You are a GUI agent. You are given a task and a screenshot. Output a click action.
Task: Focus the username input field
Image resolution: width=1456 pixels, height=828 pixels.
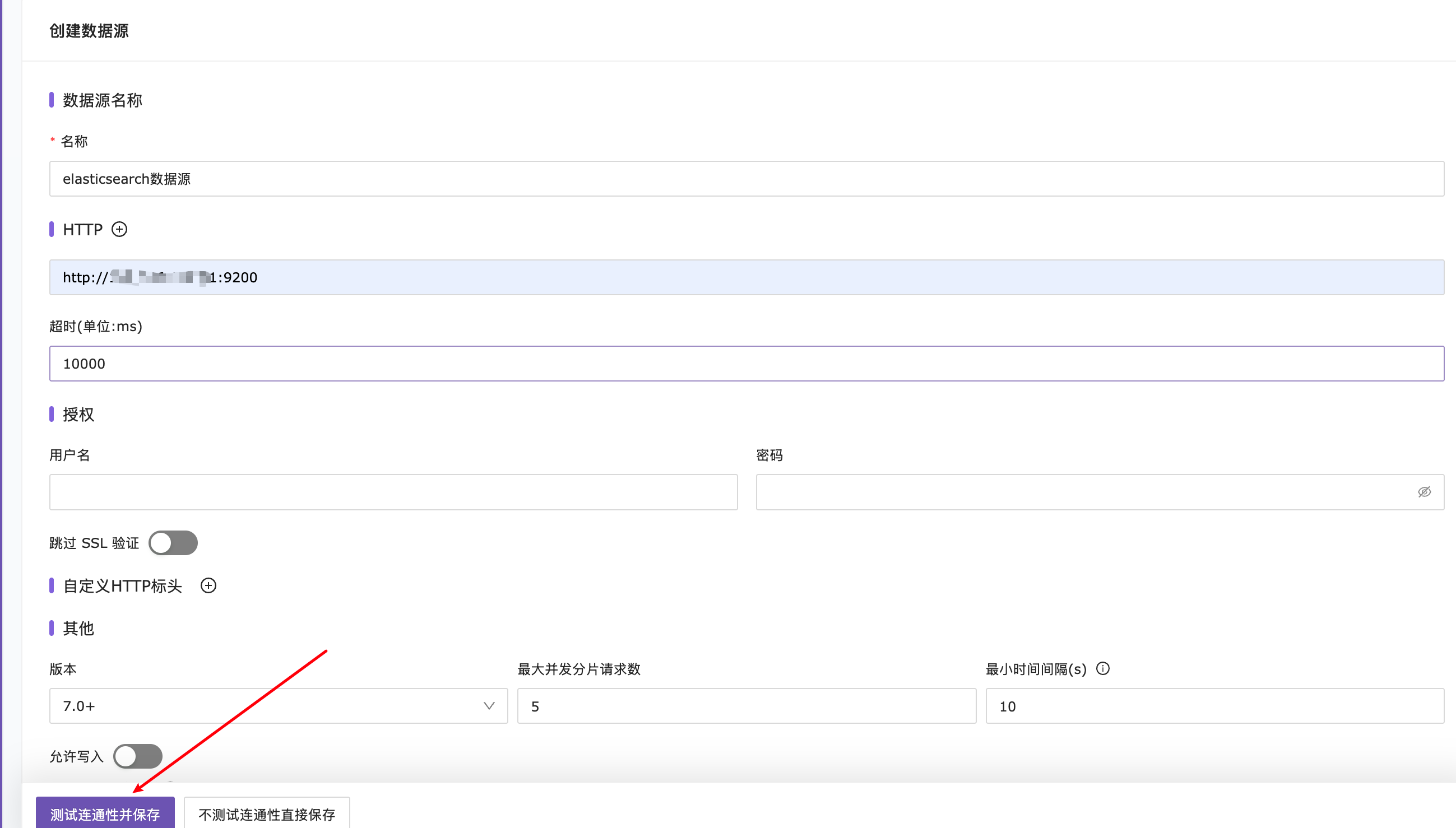click(x=393, y=492)
